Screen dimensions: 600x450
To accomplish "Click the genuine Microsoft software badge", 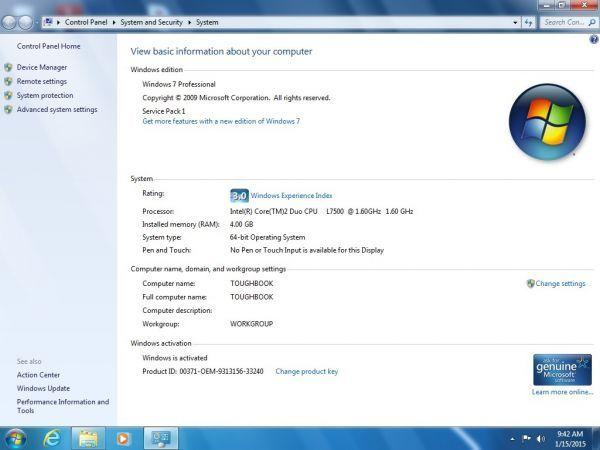I will (562, 369).
